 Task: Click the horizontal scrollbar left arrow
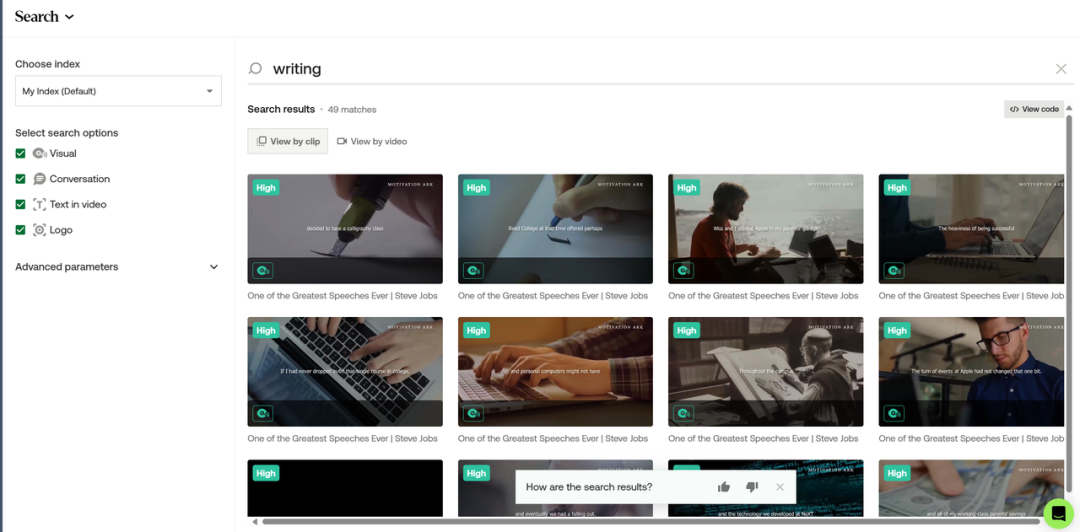(x=255, y=522)
